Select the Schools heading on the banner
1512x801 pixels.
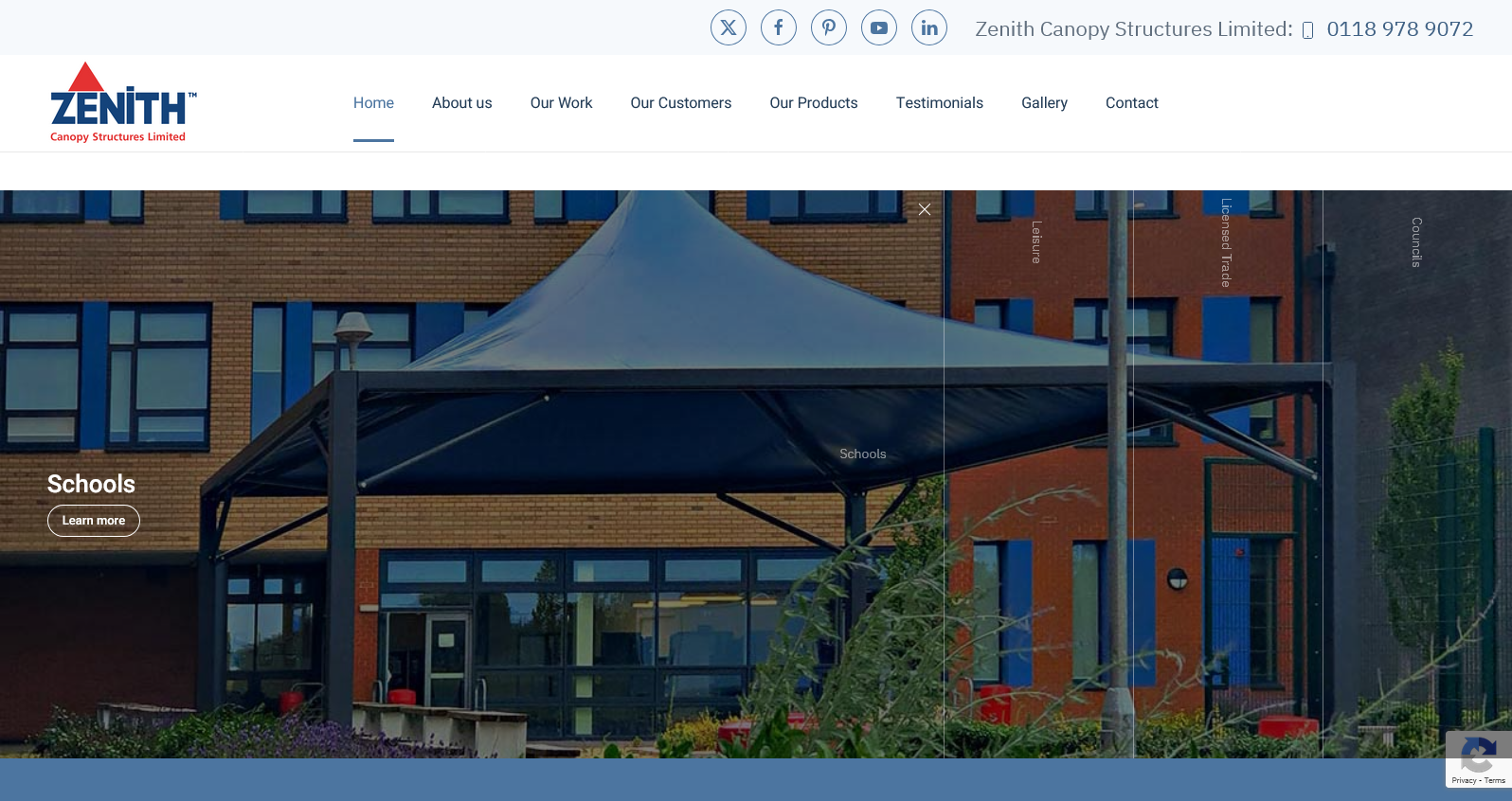[x=91, y=484]
